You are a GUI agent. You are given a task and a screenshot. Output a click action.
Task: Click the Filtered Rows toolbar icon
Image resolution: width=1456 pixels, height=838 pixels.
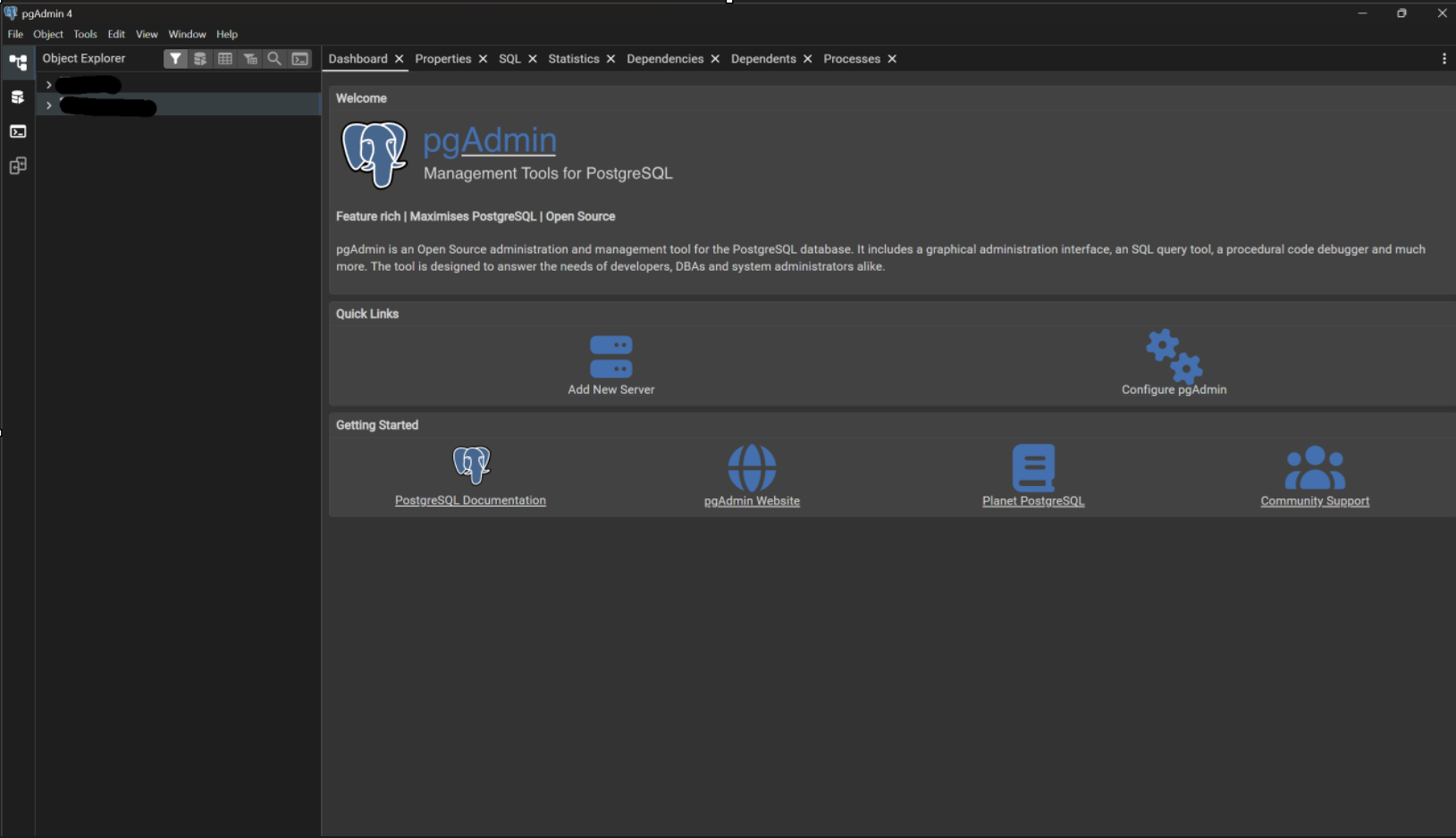coord(250,59)
